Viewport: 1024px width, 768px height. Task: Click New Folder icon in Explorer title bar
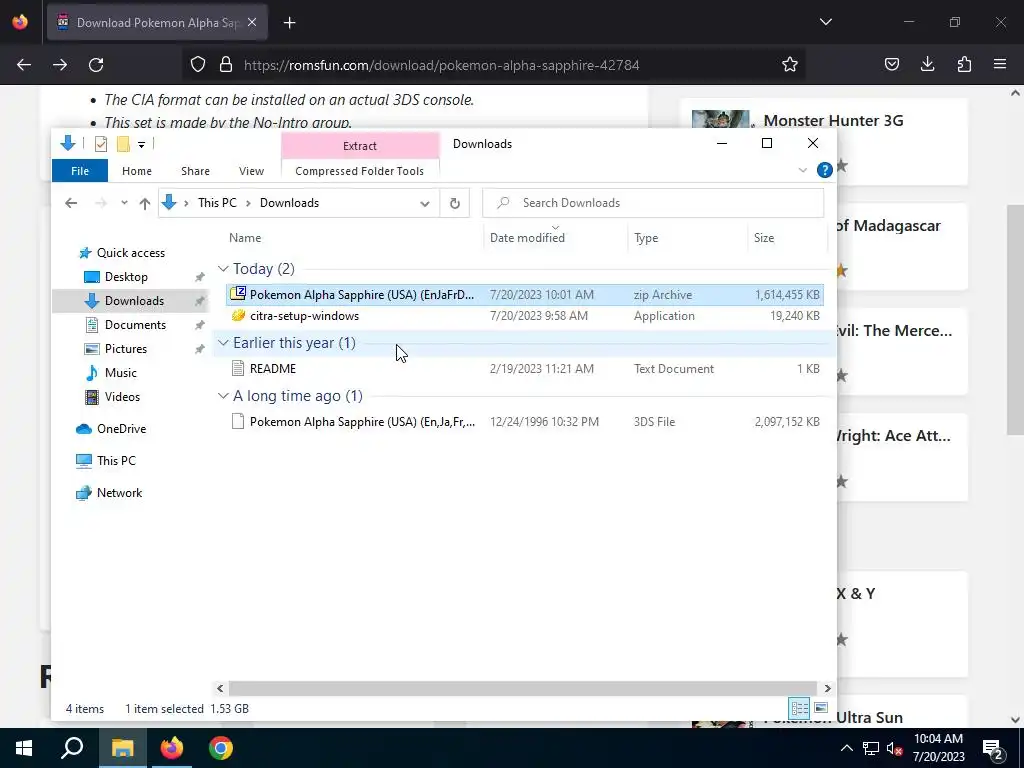coord(123,144)
